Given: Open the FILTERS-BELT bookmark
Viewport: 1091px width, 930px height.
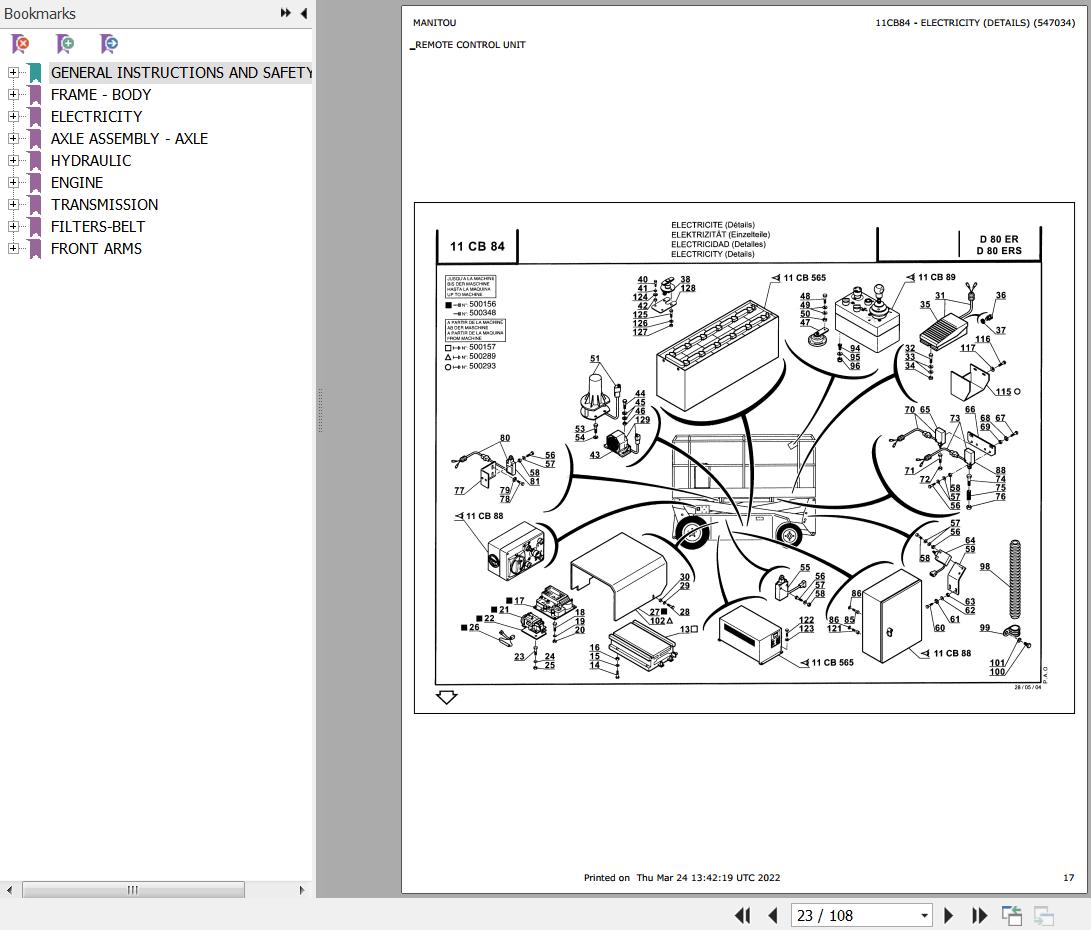Looking at the screenshot, I should pyautogui.click(x=98, y=227).
